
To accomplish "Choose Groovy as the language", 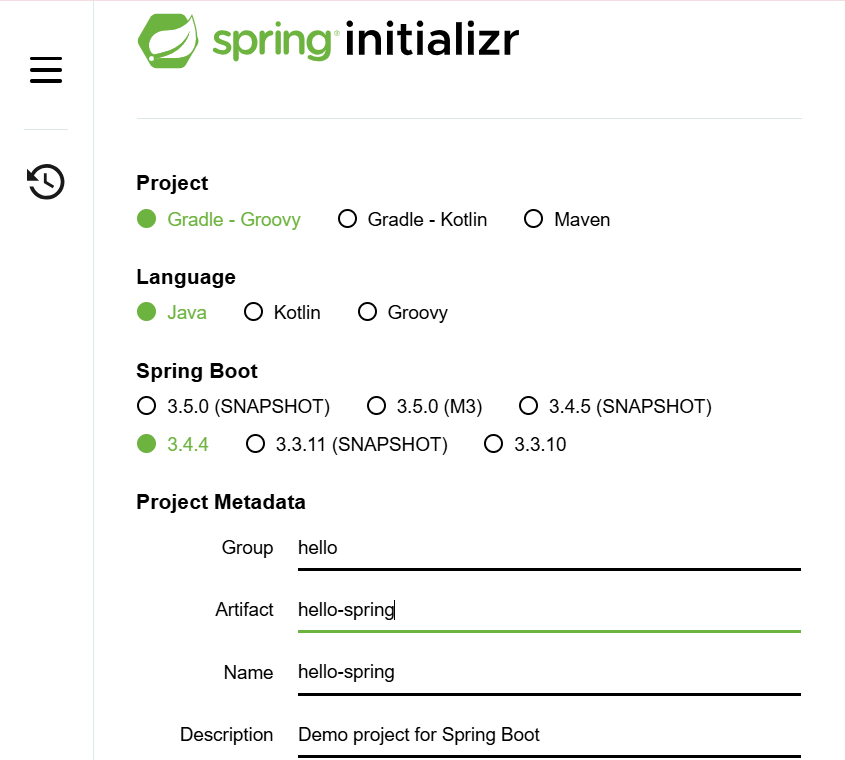I will (x=403, y=312).
